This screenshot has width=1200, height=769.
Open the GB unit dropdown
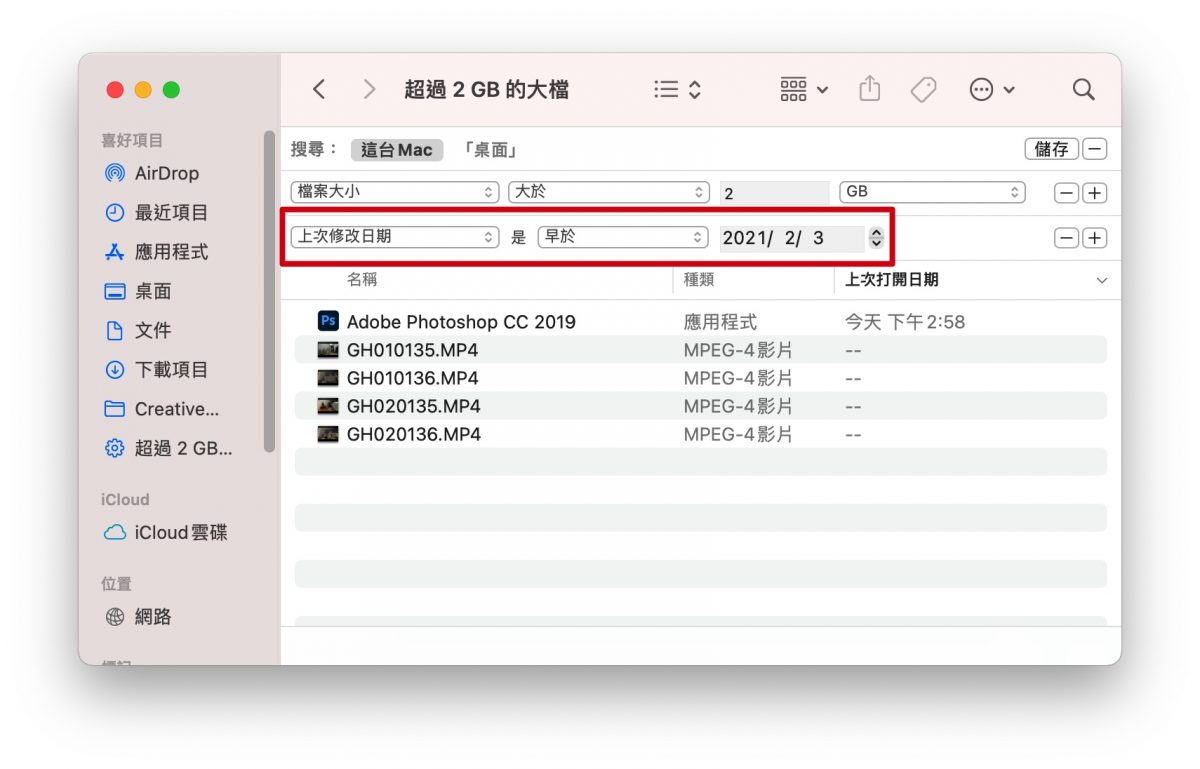tap(934, 191)
